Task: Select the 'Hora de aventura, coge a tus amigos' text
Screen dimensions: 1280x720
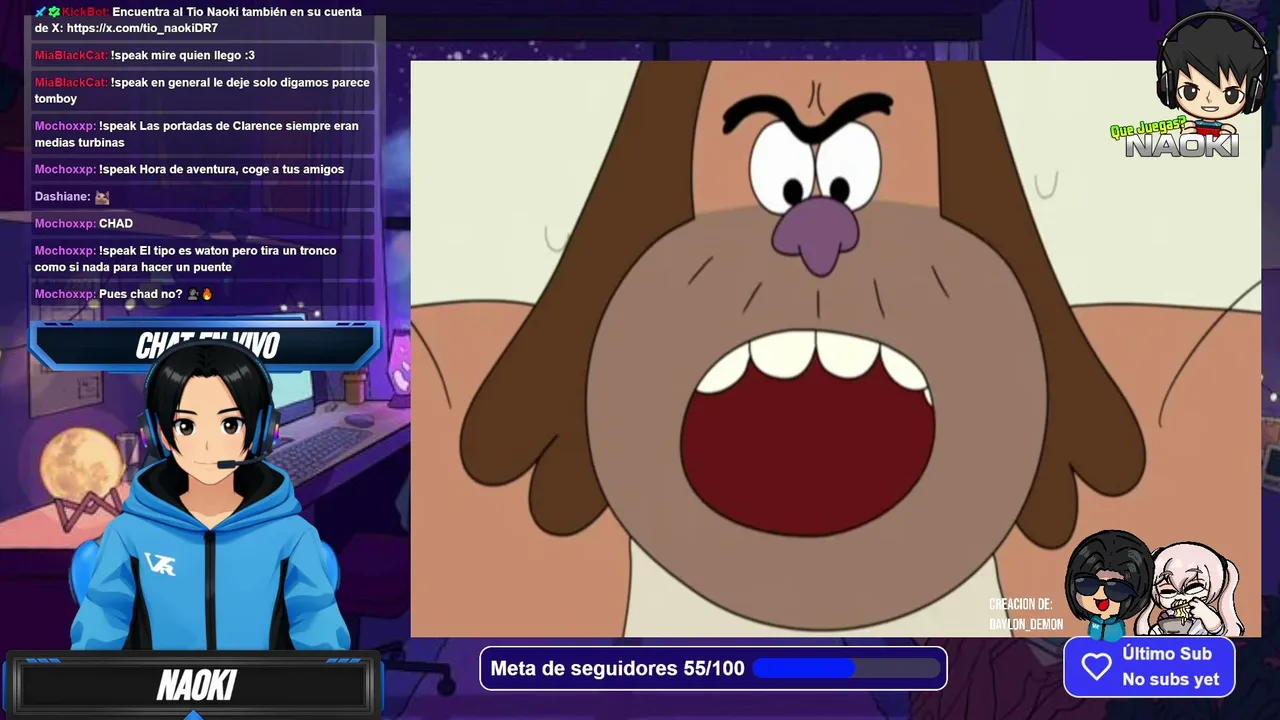Action: point(242,169)
